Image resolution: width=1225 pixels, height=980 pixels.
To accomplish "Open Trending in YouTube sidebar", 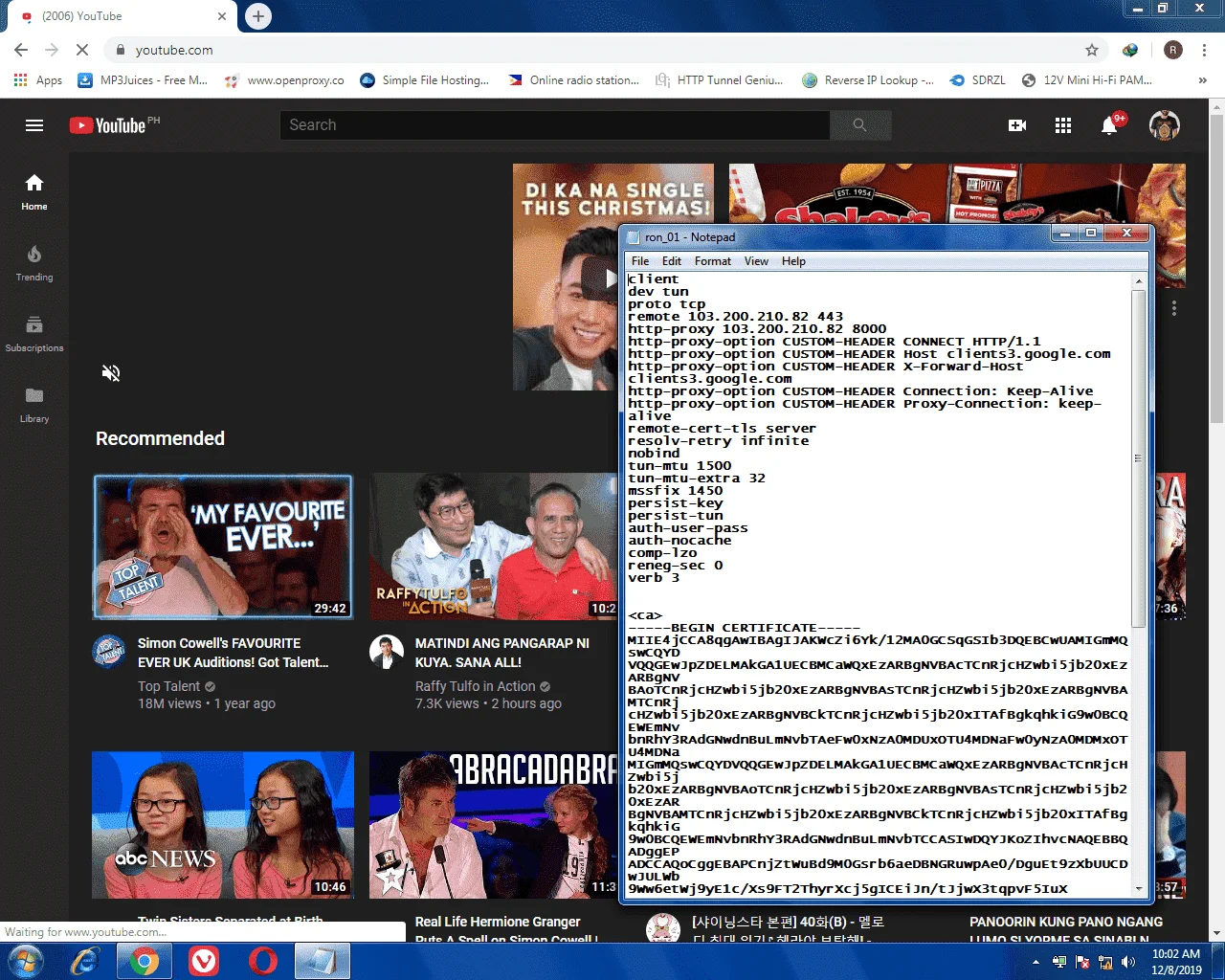I will [x=34, y=263].
